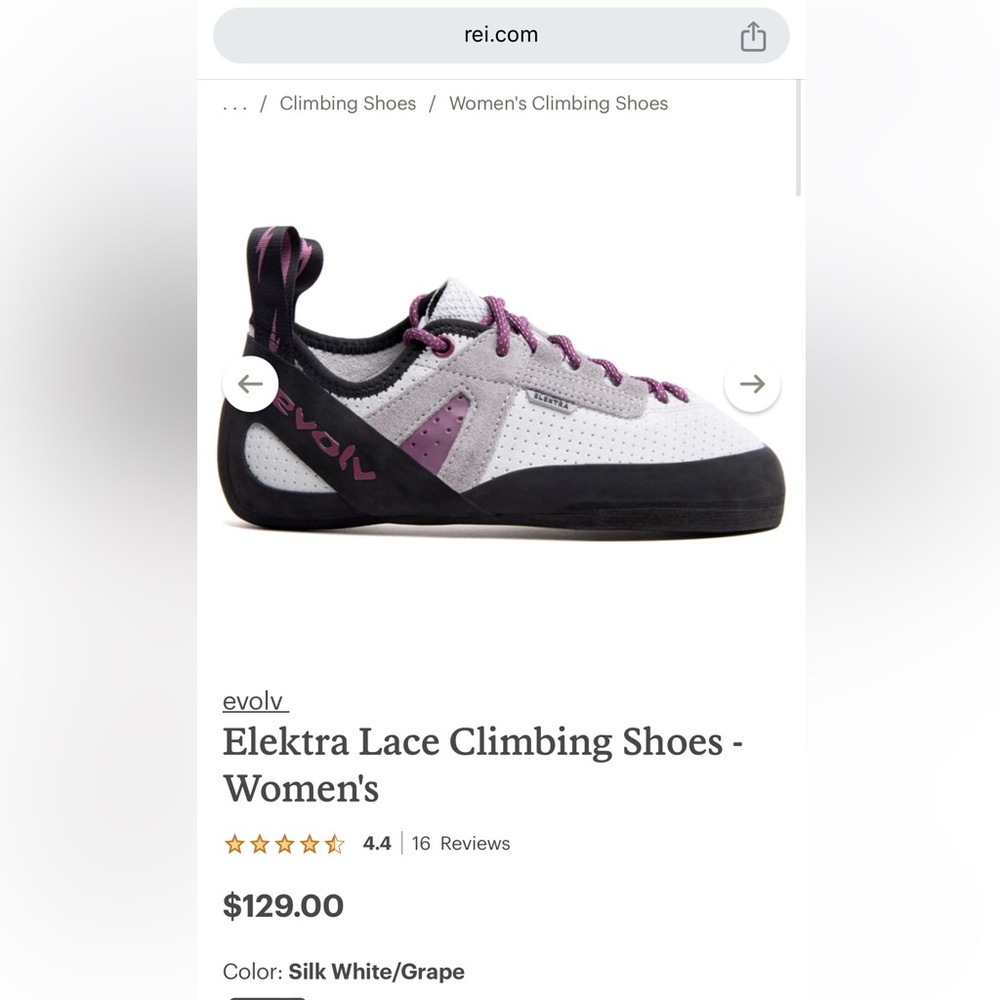The image size is (1000, 1000).
Task: Tap the 4.4 rating score
Action: pos(375,844)
